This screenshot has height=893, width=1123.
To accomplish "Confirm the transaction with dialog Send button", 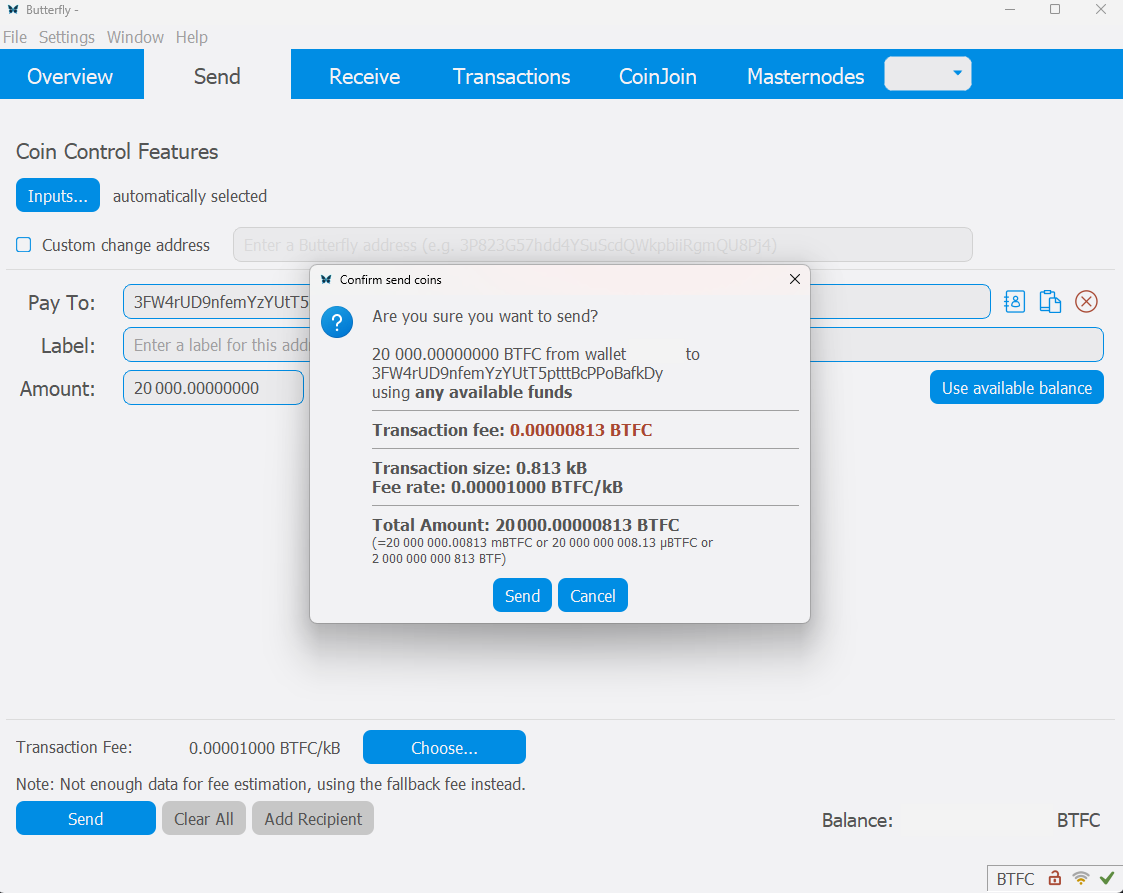I will [522, 596].
